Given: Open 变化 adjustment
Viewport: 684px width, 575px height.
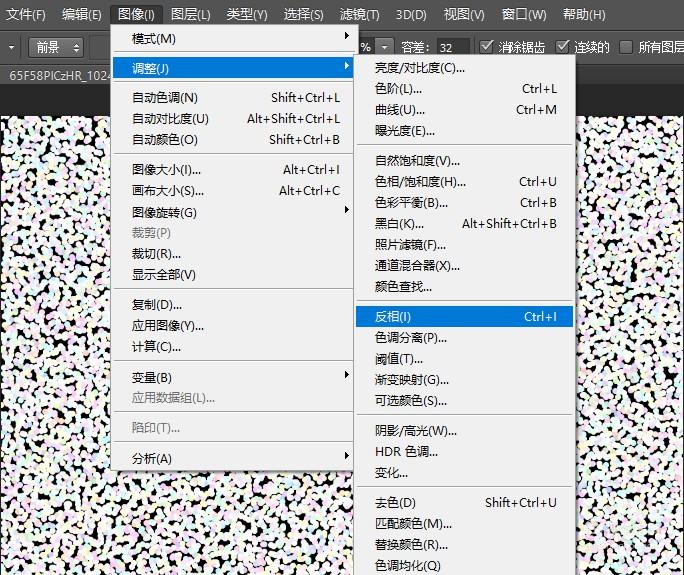Looking at the screenshot, I should click(x=464, y=472).
